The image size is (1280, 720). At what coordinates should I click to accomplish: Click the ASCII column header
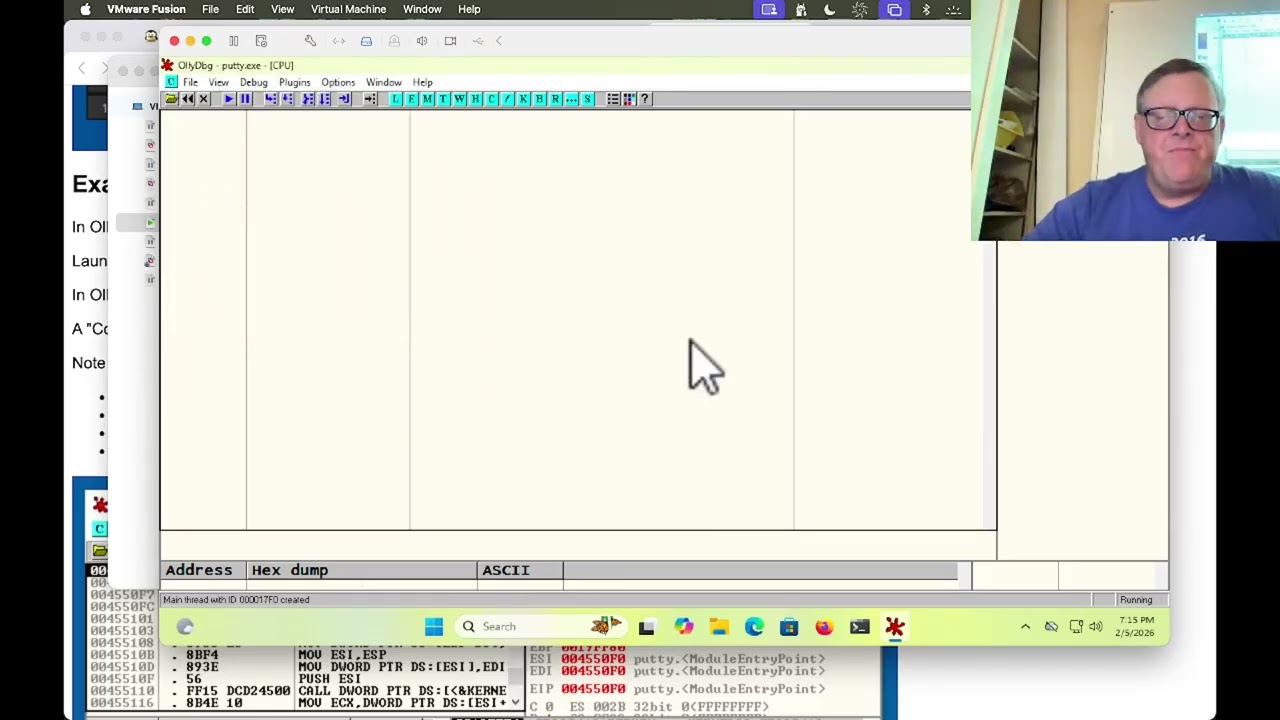520,570
